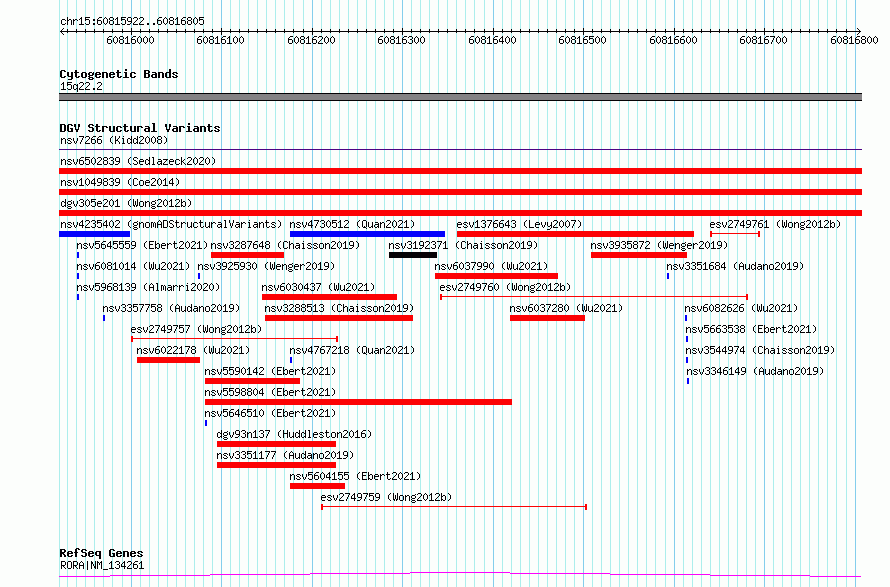The width and height of the screenshot is (890, 587).
Task: Open variant nsv3351684 (Audano2019) label
Action: [735, 266]
